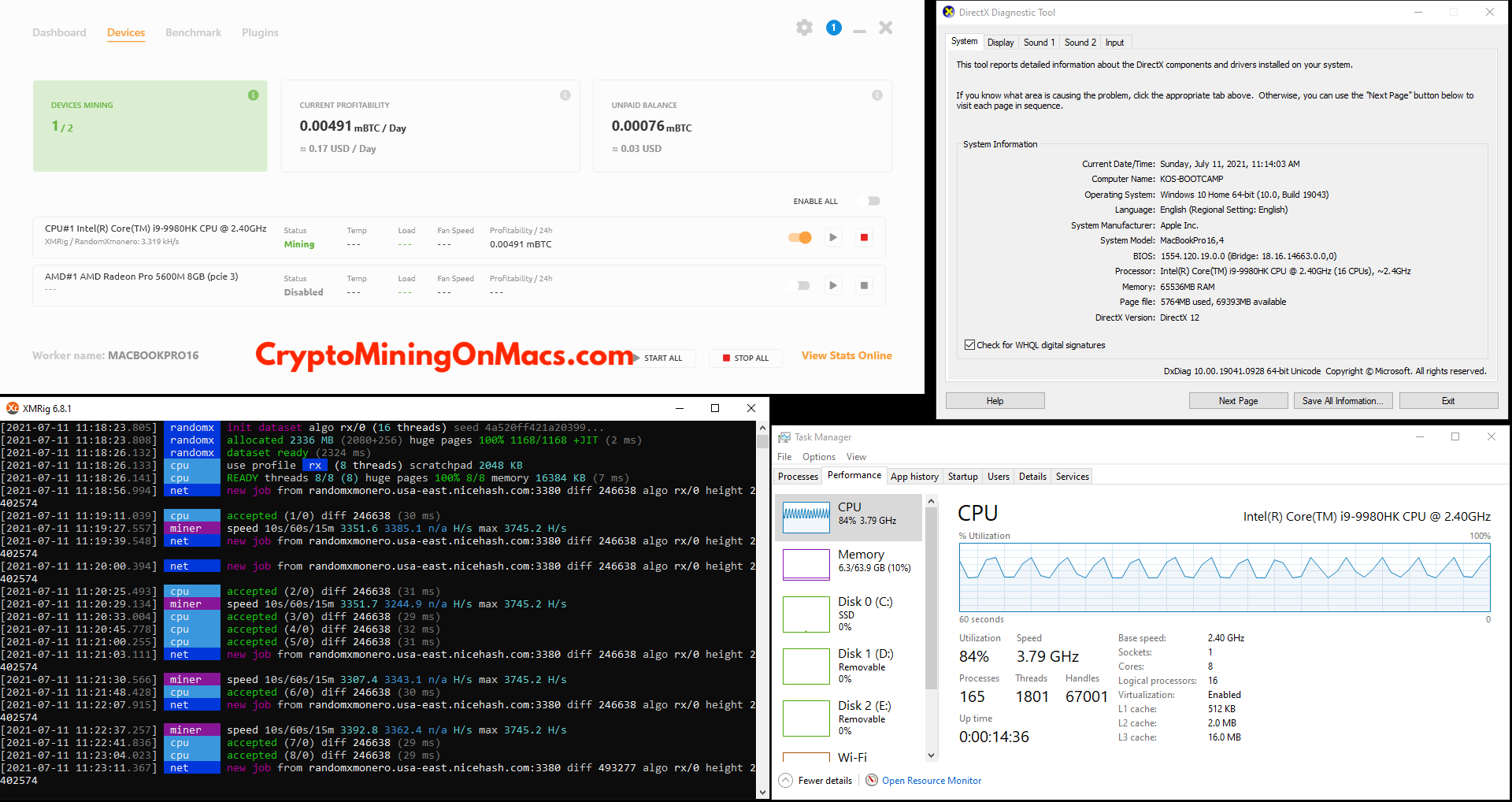Switch to DirectX Display tab
Screen dimensions: 1512x802
click(1000, 43)
